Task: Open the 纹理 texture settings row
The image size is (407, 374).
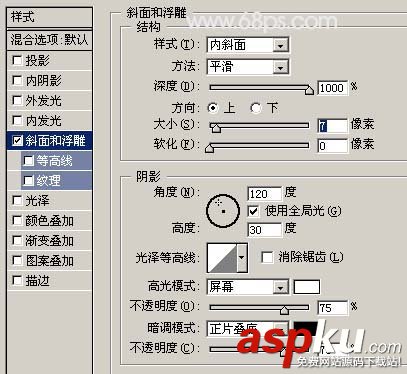Action: tap(56, 181)
